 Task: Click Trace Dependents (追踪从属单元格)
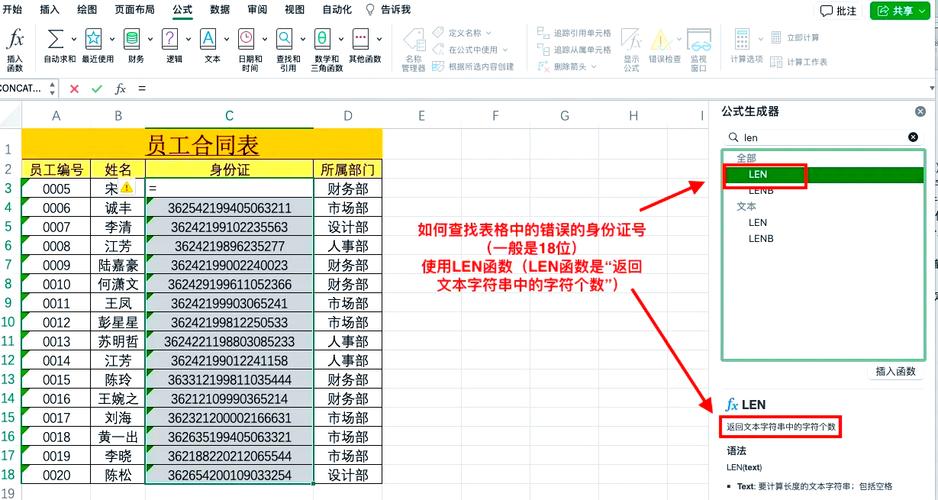coord(574,50)
